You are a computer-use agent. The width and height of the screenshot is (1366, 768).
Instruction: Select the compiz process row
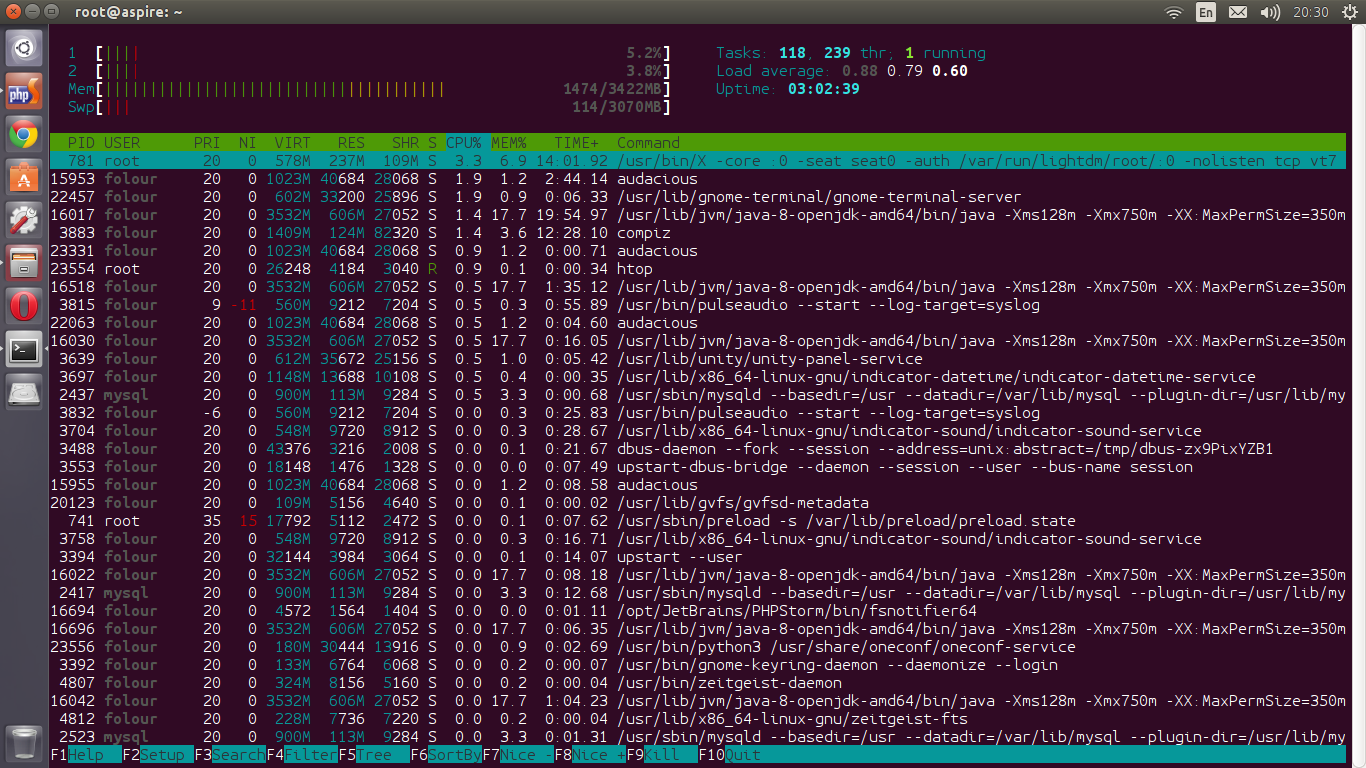click(x=643, y=233)
